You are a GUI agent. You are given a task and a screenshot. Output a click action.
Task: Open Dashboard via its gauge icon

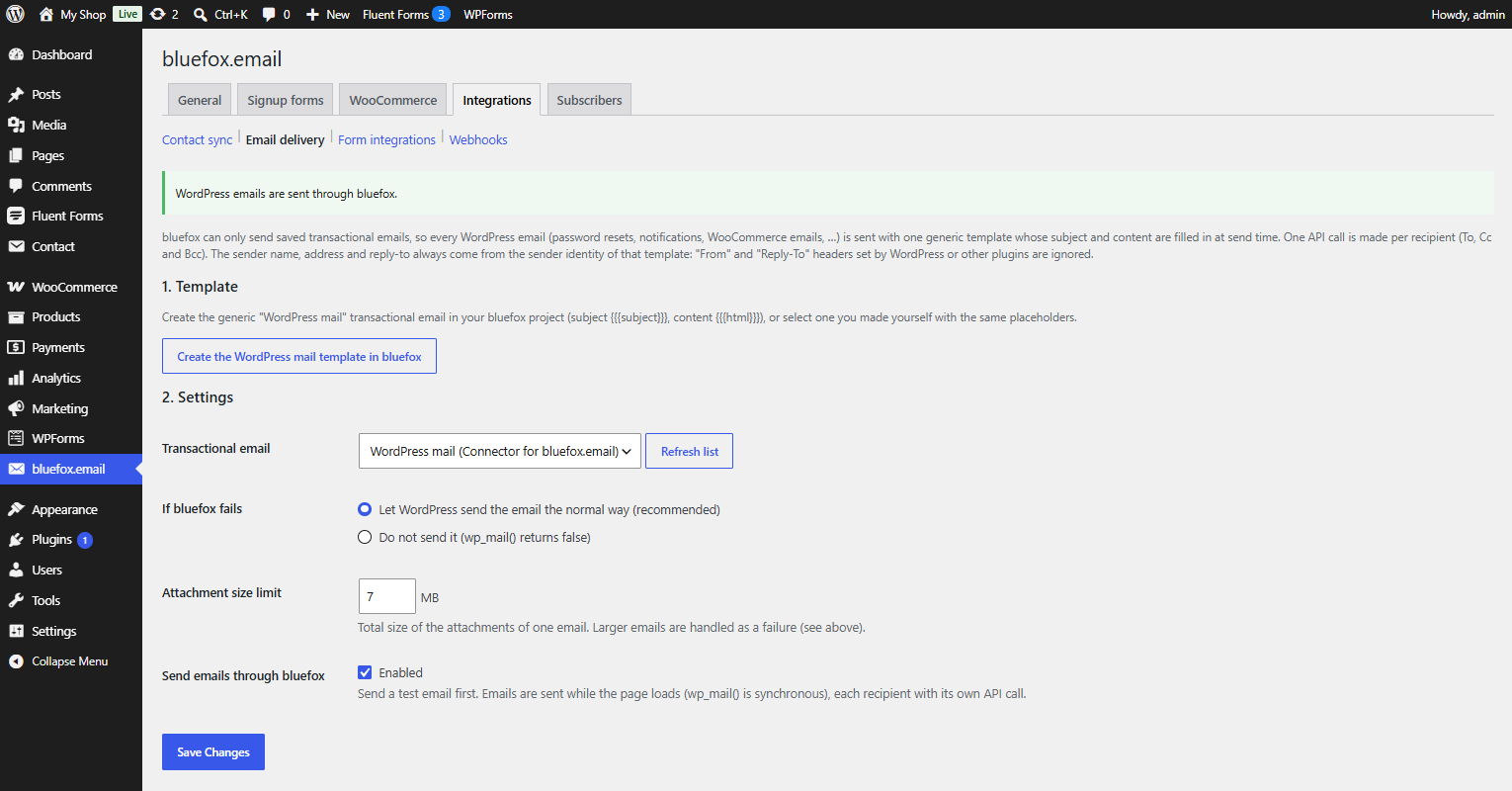point(16,54)
